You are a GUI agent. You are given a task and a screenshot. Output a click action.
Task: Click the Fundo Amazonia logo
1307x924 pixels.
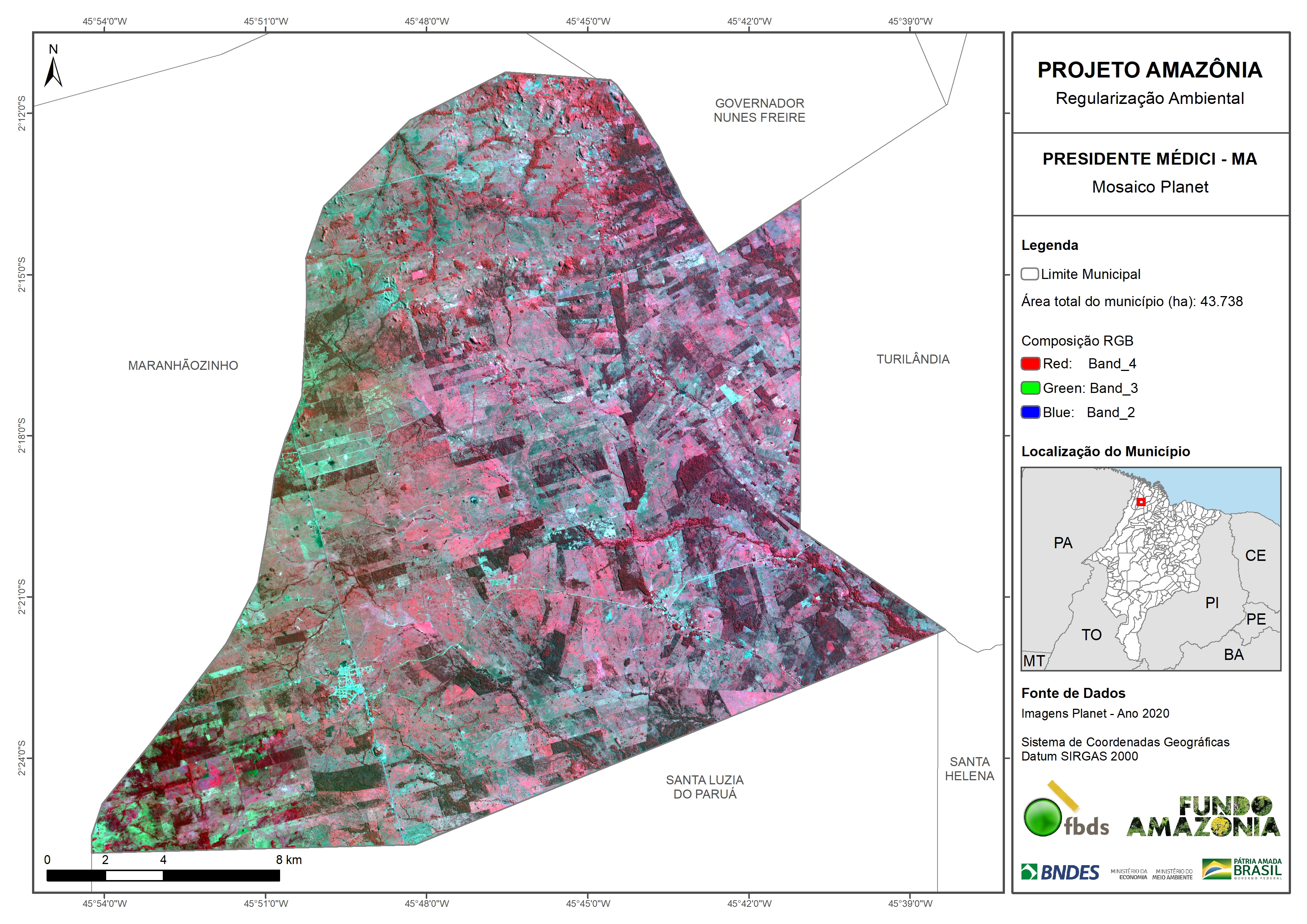click(x=1203, y=817)
